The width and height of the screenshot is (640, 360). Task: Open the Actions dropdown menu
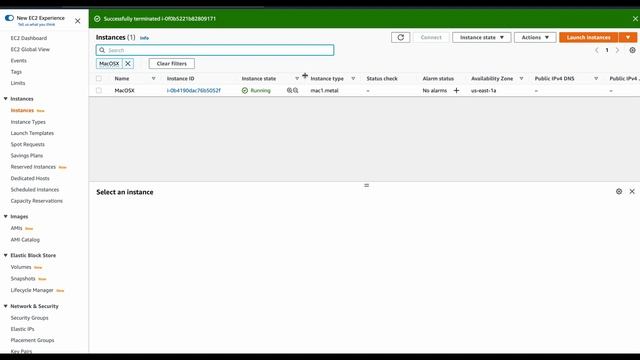point(535,38)
